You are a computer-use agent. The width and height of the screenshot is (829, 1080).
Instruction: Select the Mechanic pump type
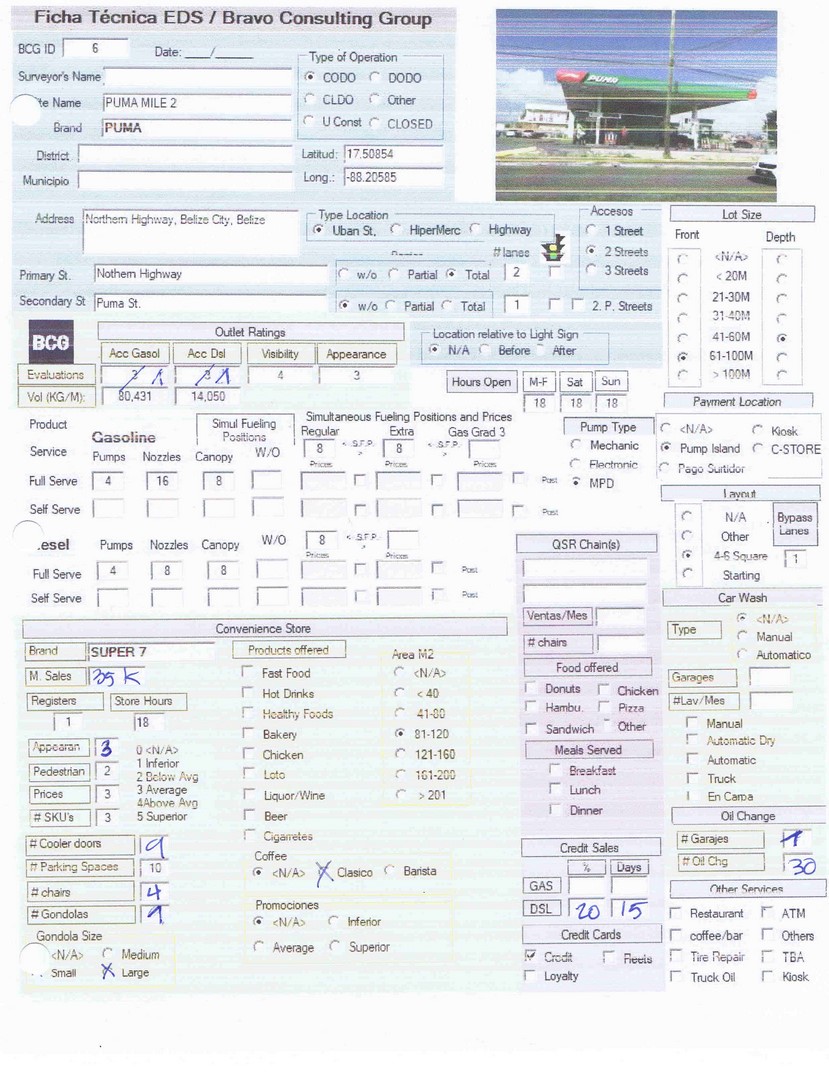coord(576,445)
